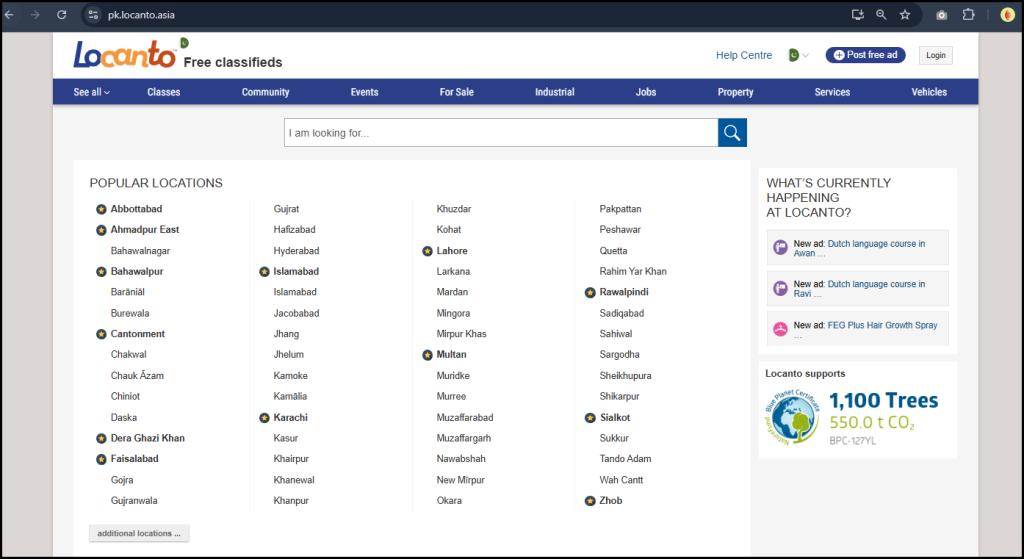The image size is (1024, 559).
Task: Bookmark this page with the star icon
Action: (905, 15)
